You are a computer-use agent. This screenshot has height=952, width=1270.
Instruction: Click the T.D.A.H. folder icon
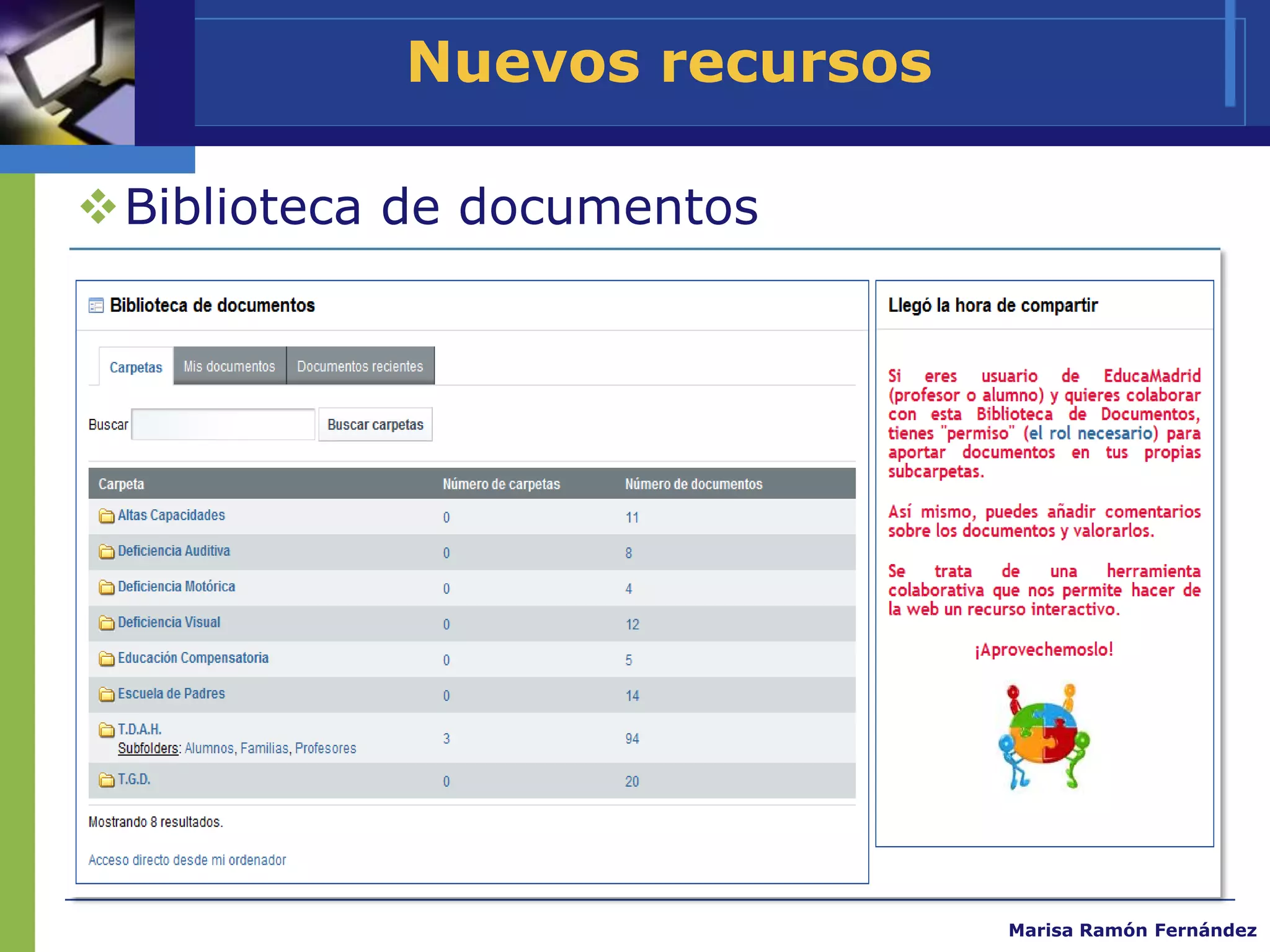pyautogui.click(x=107, y=729)
